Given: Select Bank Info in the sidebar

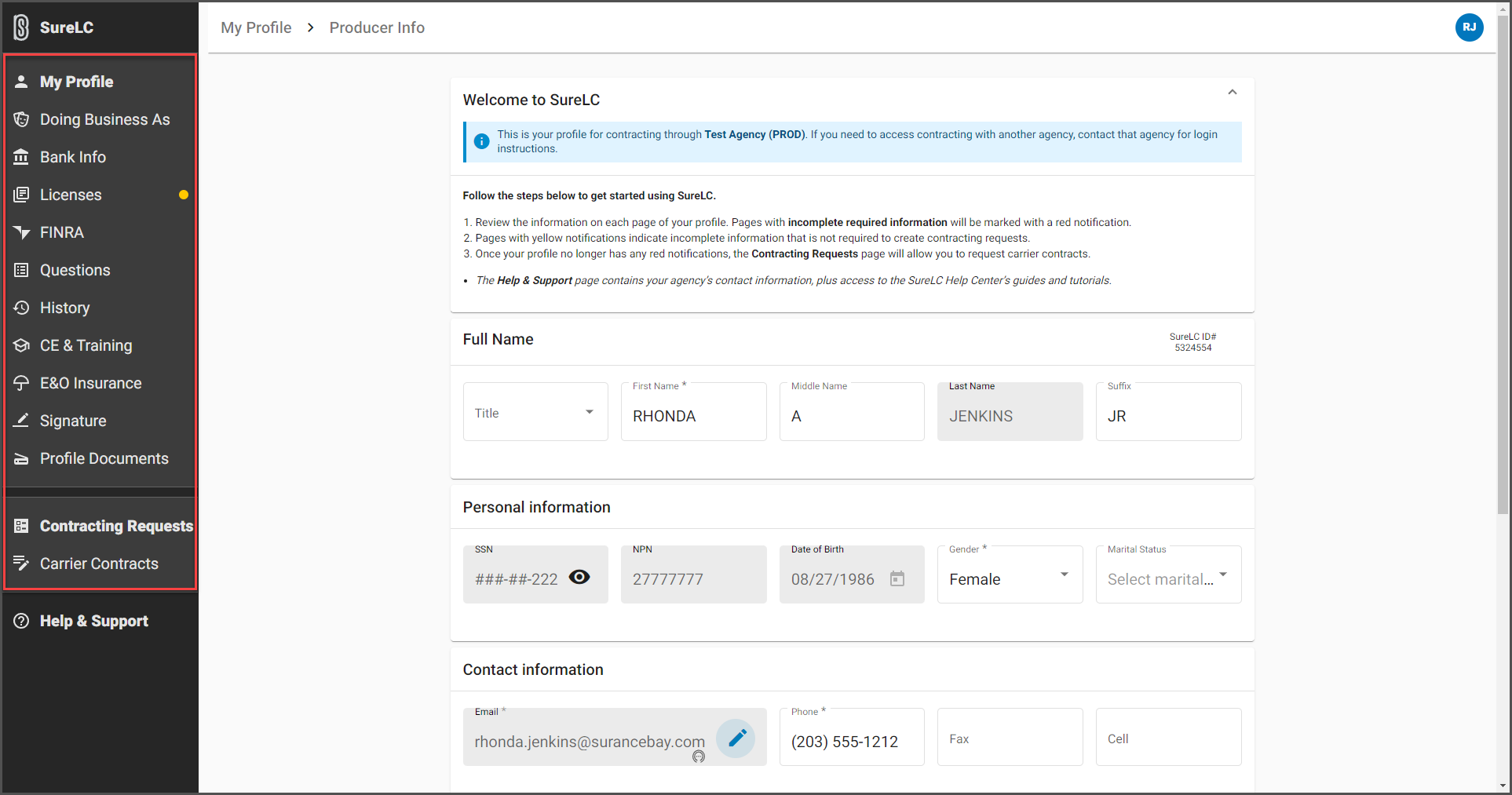Looking at the screenshot, I should [100, 157].
